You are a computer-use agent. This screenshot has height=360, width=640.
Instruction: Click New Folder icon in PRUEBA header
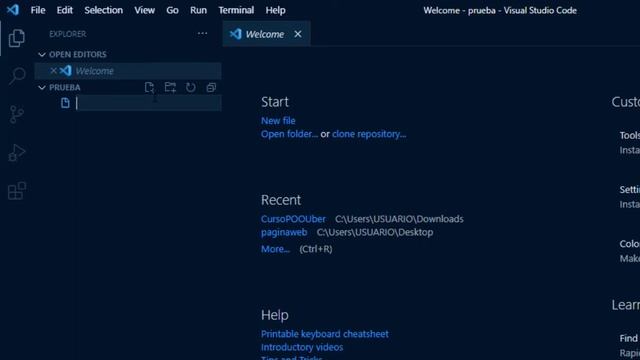(x=170, y=87)
